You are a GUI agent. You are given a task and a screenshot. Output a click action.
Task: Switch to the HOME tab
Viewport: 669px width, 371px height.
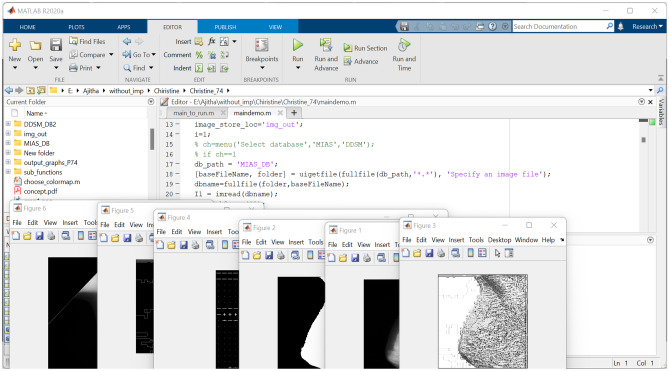[27, 27]
